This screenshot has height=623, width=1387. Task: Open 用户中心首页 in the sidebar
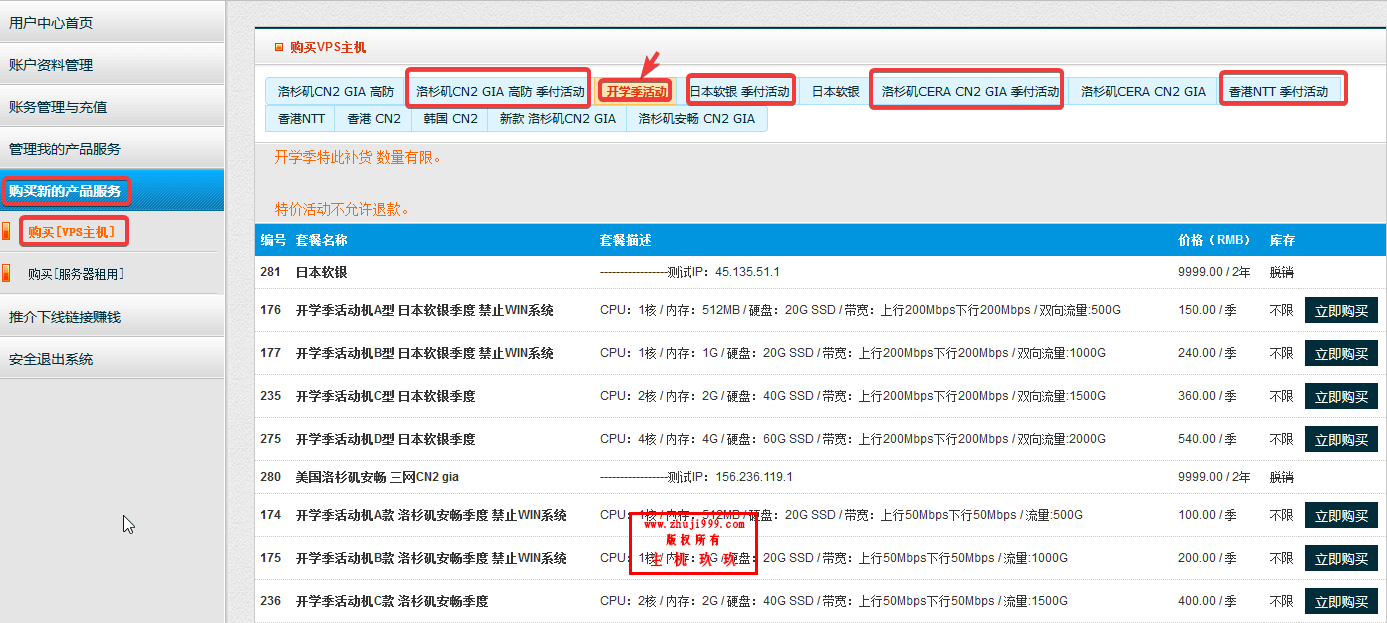(112, 22)
